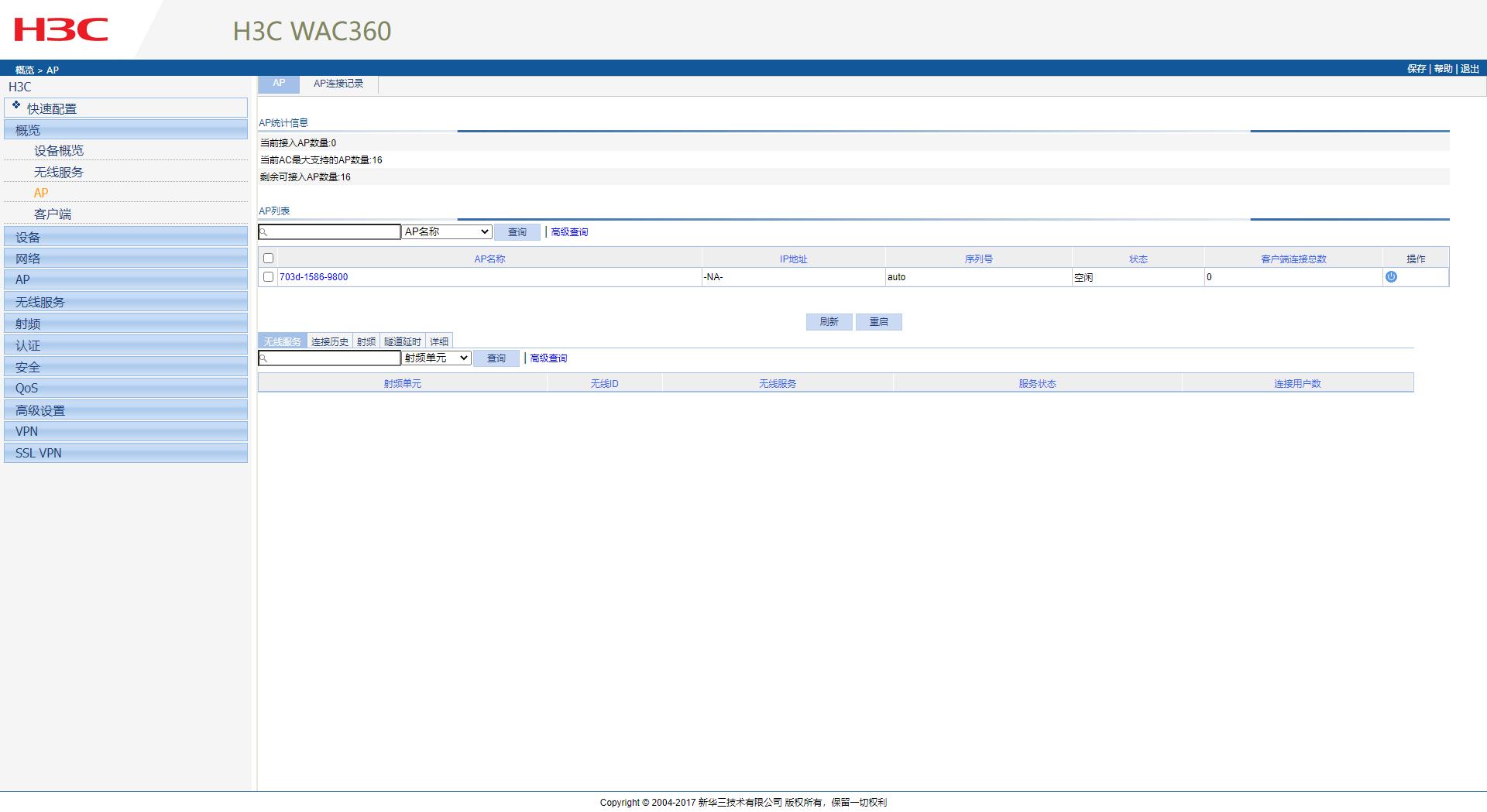This screenshot has width=1487, height=812.
Task: Sort by 序列号 column header
Action: coord(979,259)
